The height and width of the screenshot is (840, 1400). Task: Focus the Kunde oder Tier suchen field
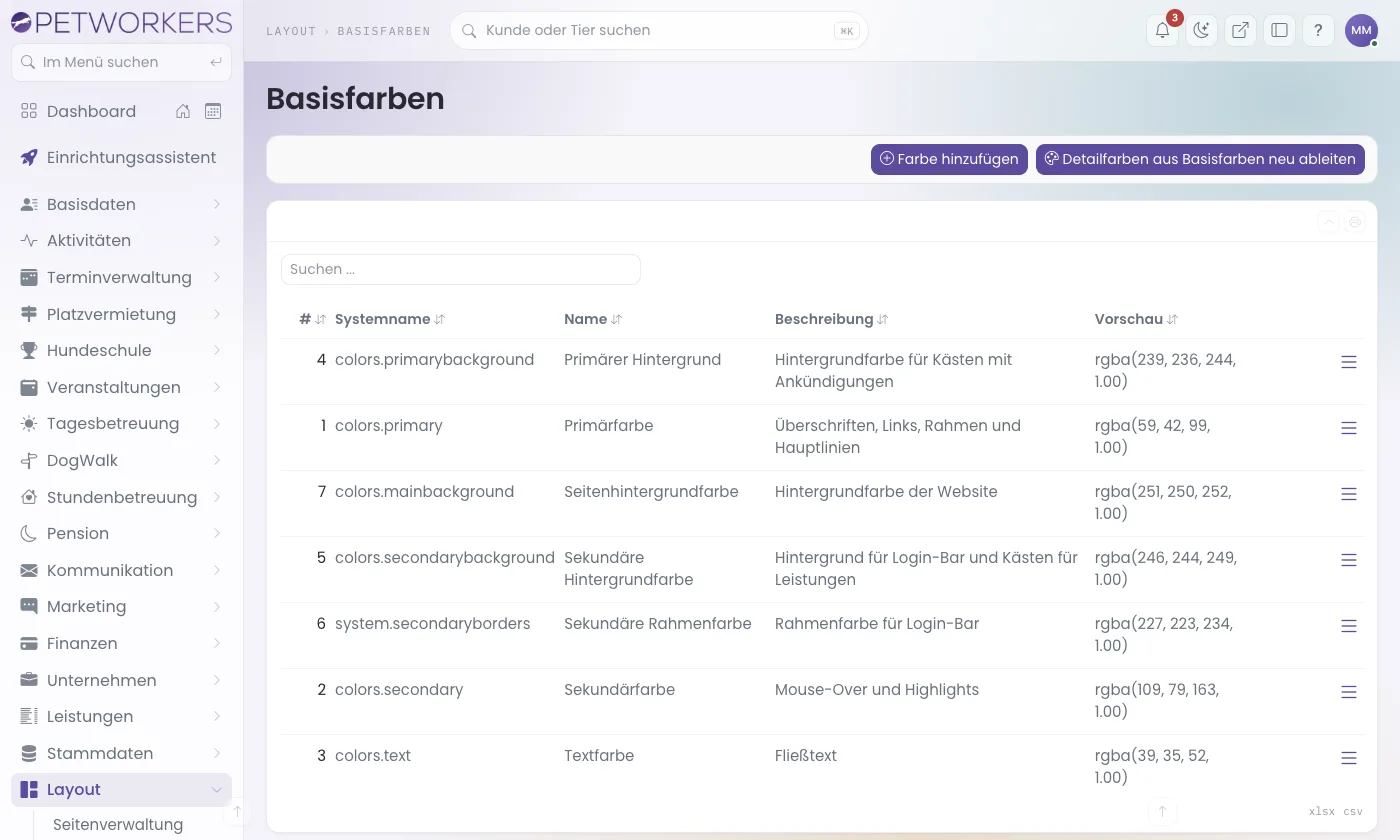tap(659, 30)
